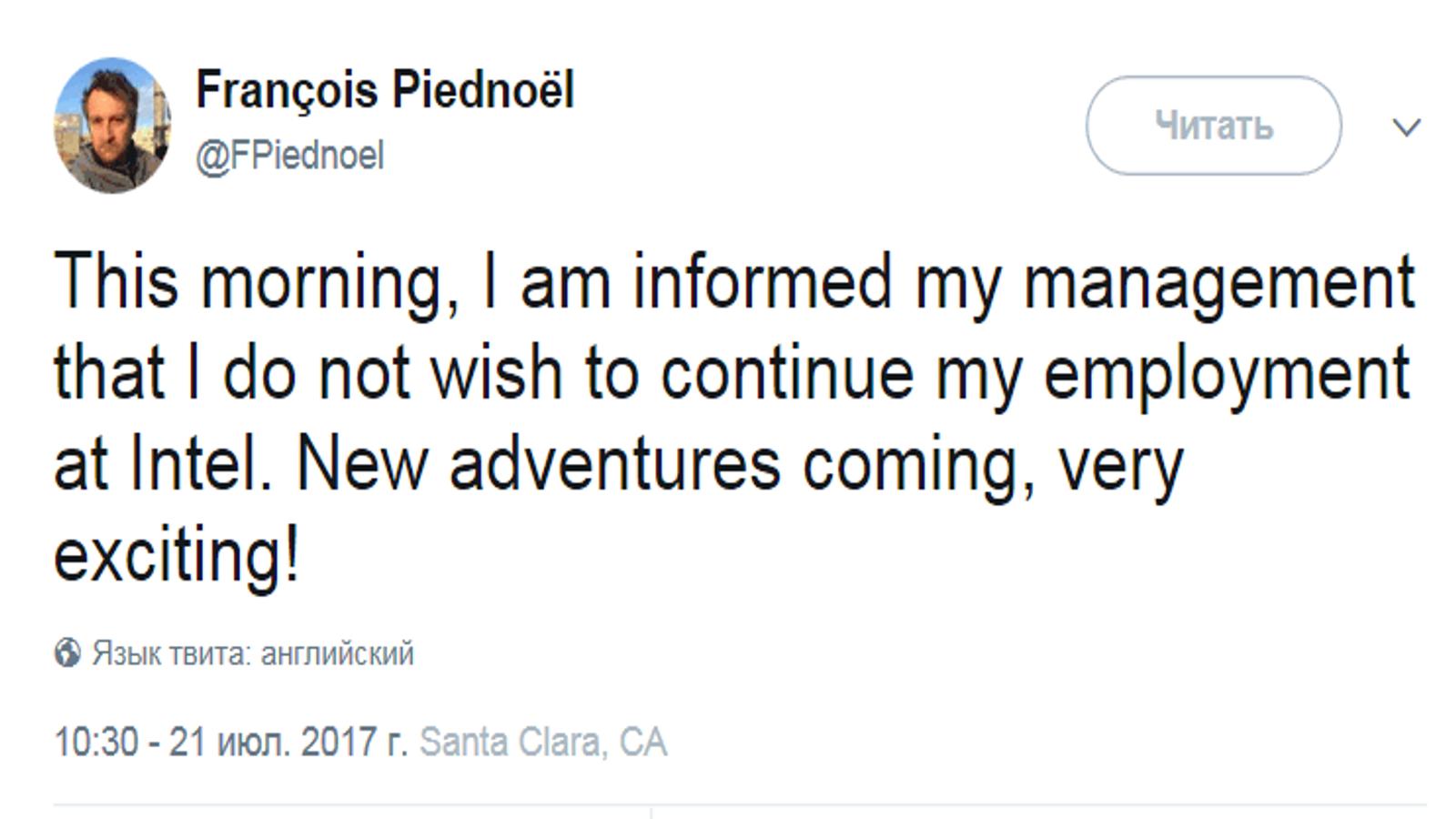
Task: Open François Piednoël's profile avatar photo
Action: (112, 126)
